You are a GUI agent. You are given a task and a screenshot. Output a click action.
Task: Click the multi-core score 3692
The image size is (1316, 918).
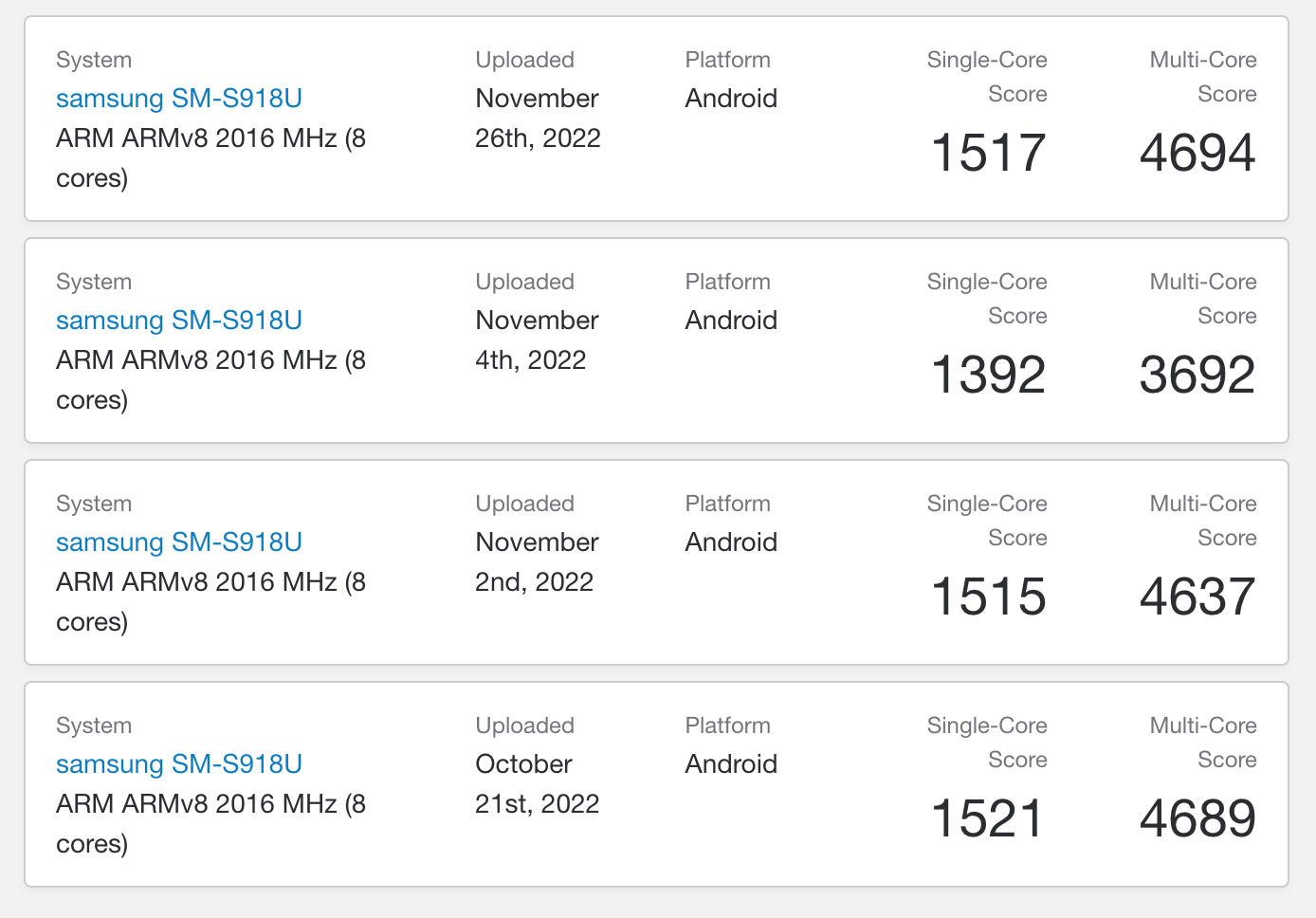point(1197,375)
